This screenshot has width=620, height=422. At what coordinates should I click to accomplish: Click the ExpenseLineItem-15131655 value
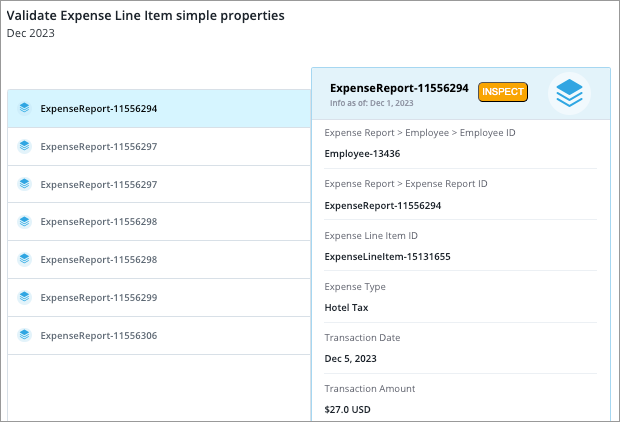[x=388, y=257]
